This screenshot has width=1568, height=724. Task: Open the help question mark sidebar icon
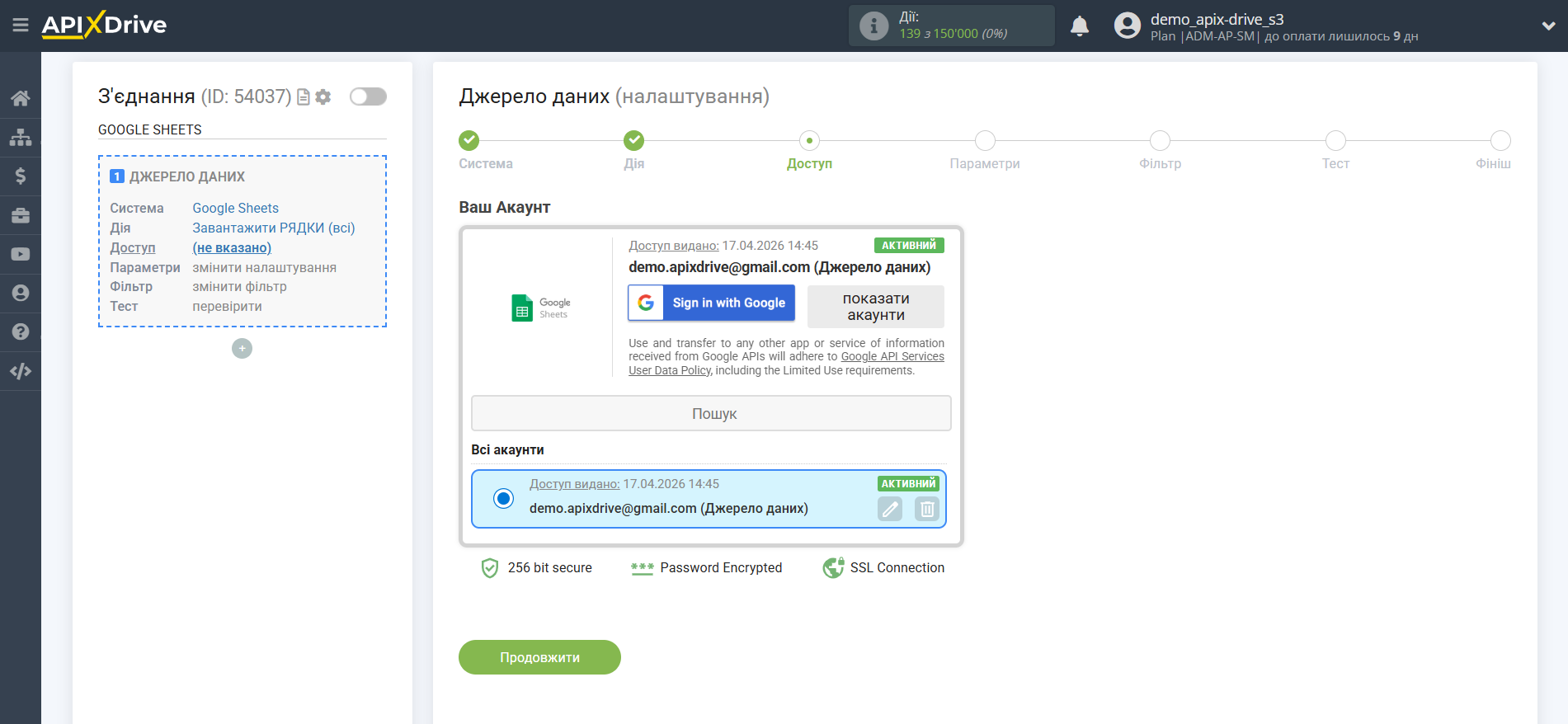[x=21, y=331]
